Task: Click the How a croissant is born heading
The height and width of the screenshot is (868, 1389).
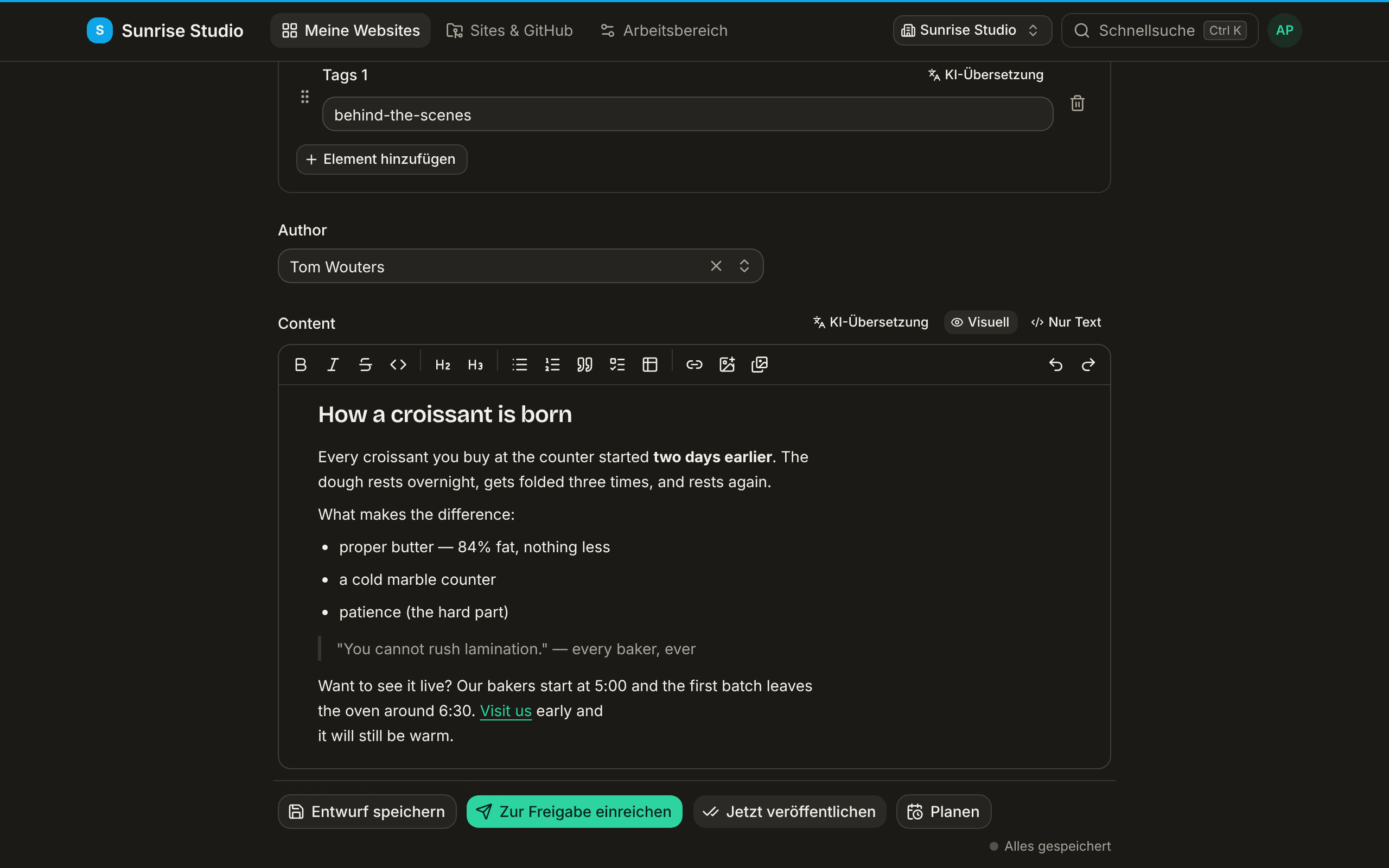Action: (445, 414)
